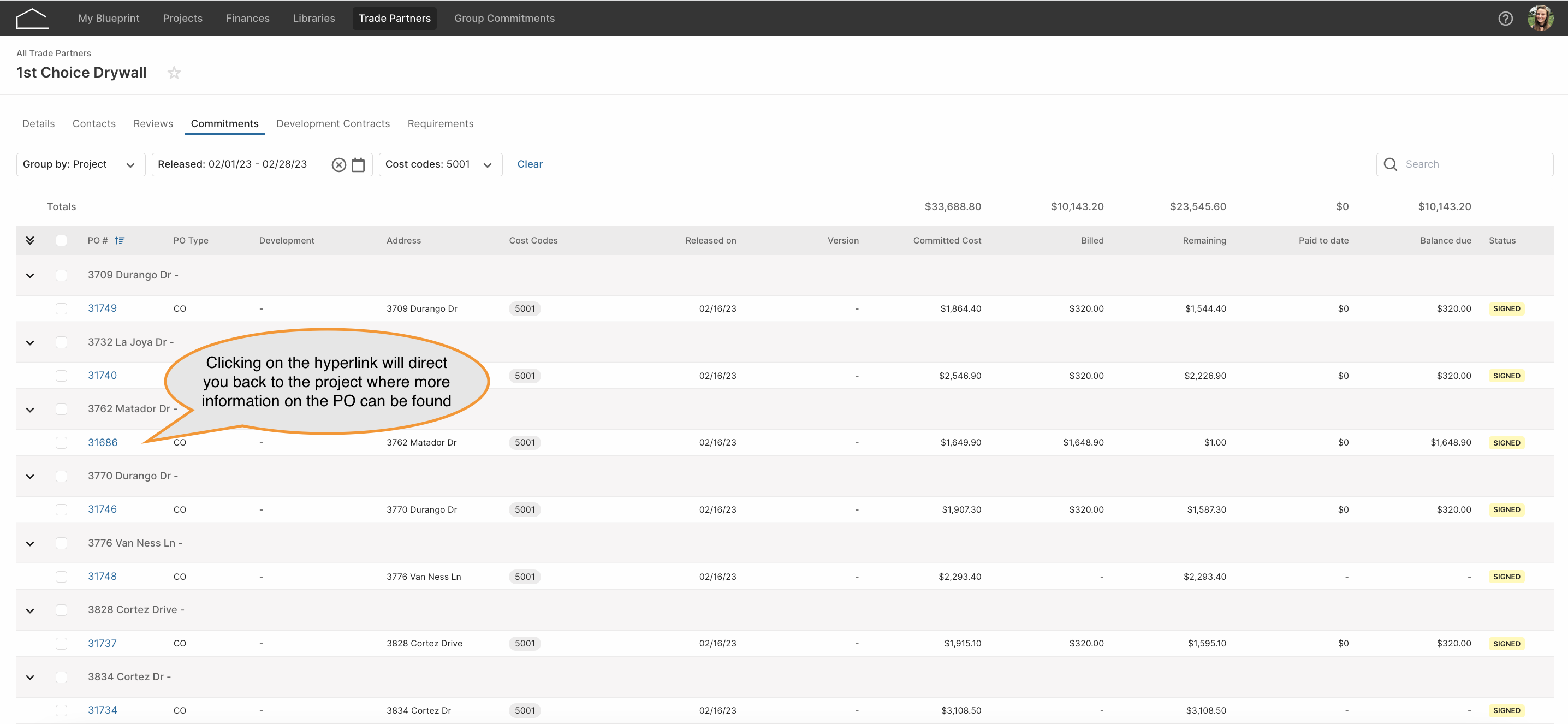Click the Released on column header
The image size is (1568, 724).
click(x=711, y=241)
